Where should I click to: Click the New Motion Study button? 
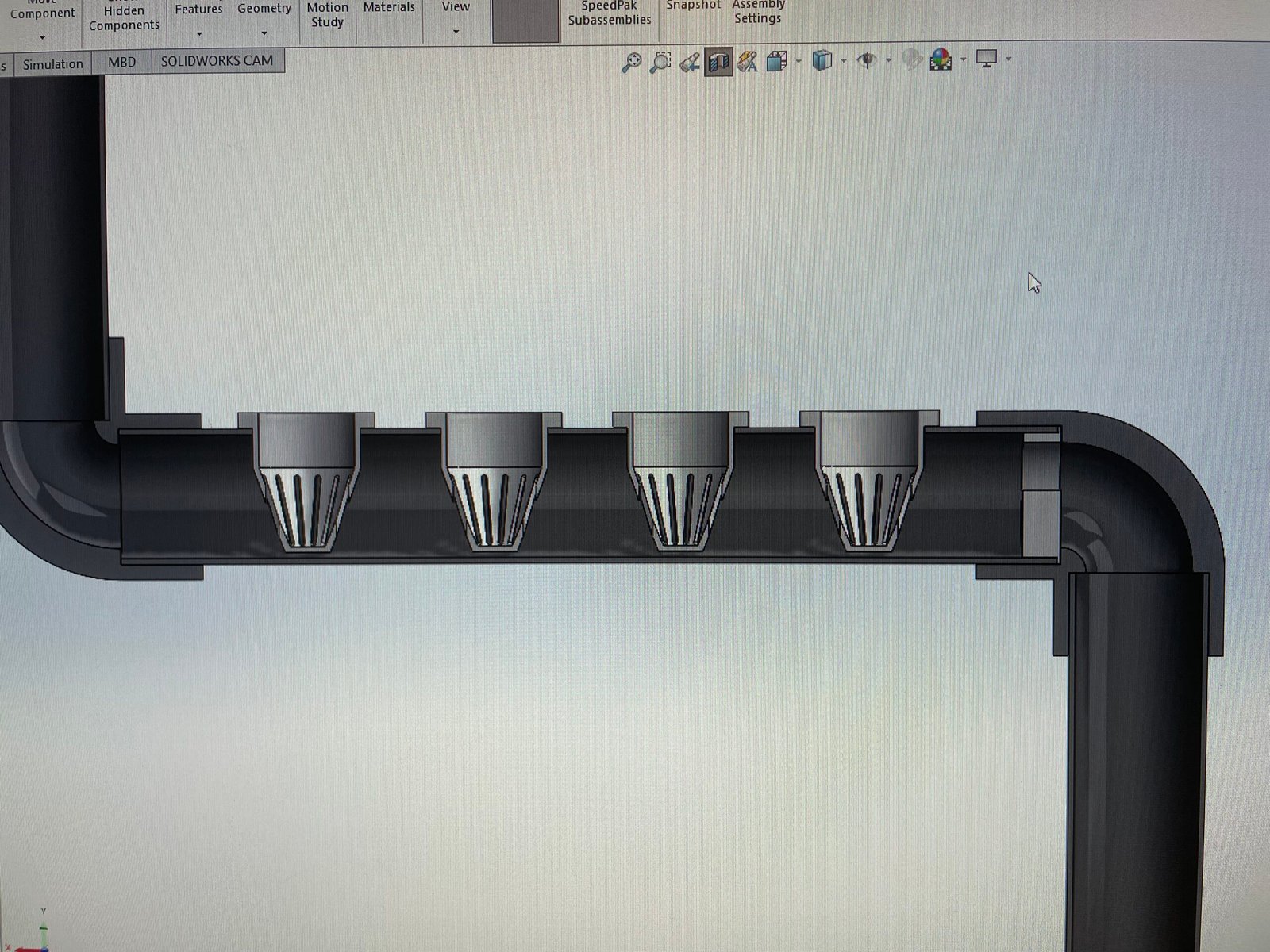point(327,14)
